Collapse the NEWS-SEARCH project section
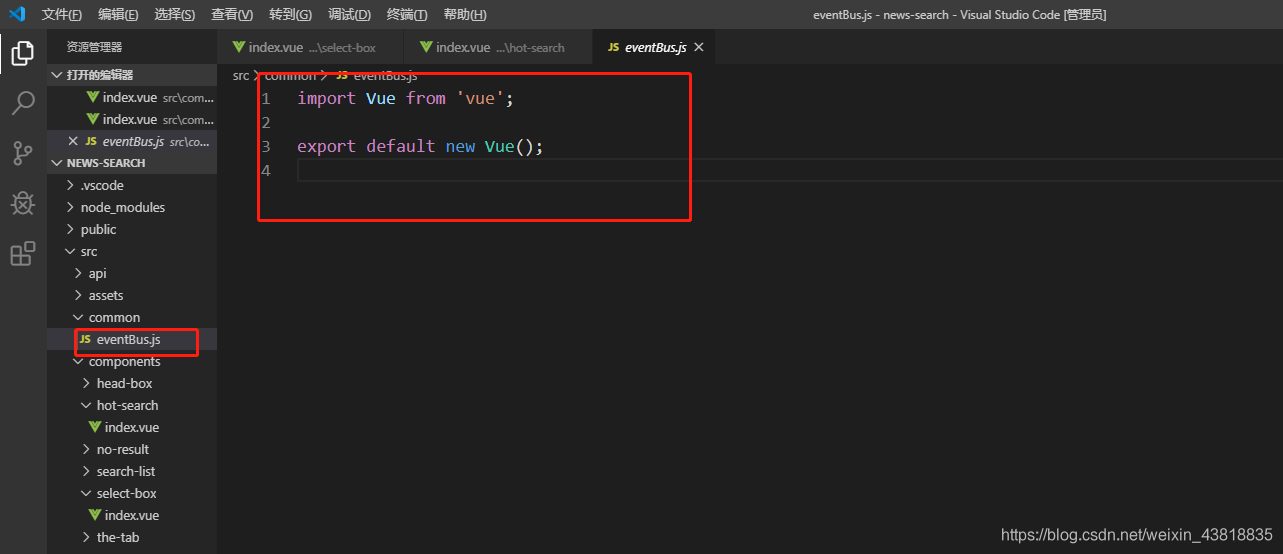The width and height of the screenshot is (1283, 554). point(132,163)
